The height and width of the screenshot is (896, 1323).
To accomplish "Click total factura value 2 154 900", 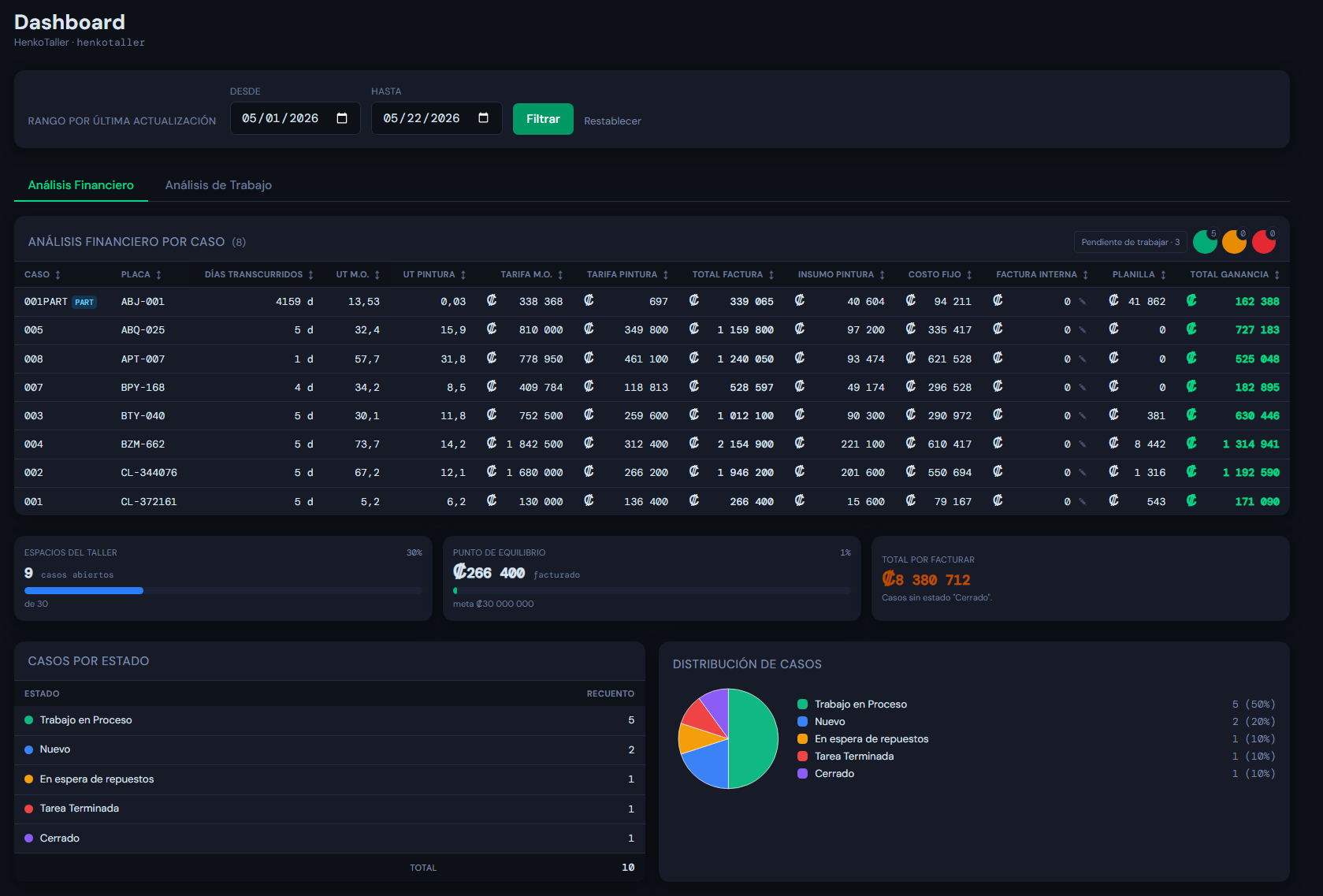I will coord(745,444).
